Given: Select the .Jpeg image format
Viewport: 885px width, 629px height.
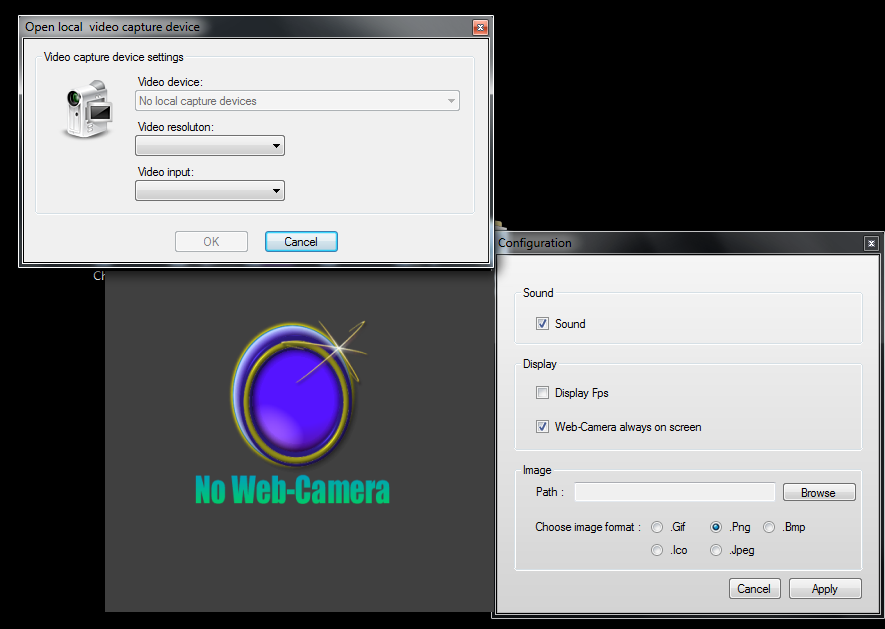Looking at the screenshot, I should click(716, 550).
